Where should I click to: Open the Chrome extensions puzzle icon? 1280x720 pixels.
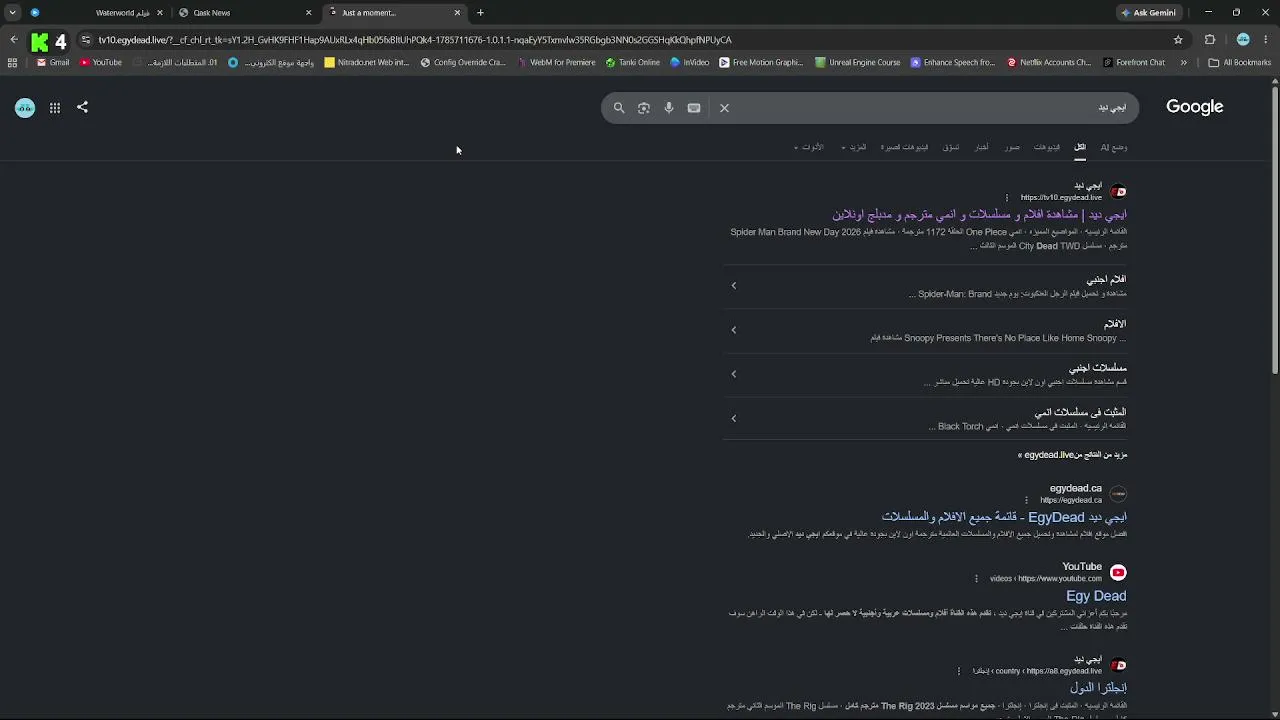pyautogui.click(x=1210, y=40)
